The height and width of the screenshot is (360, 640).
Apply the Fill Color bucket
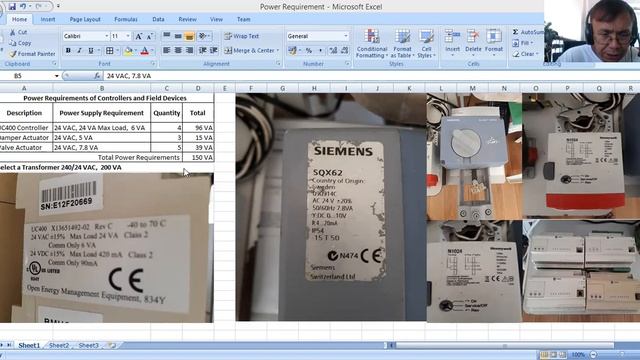[x=128, y=51]
